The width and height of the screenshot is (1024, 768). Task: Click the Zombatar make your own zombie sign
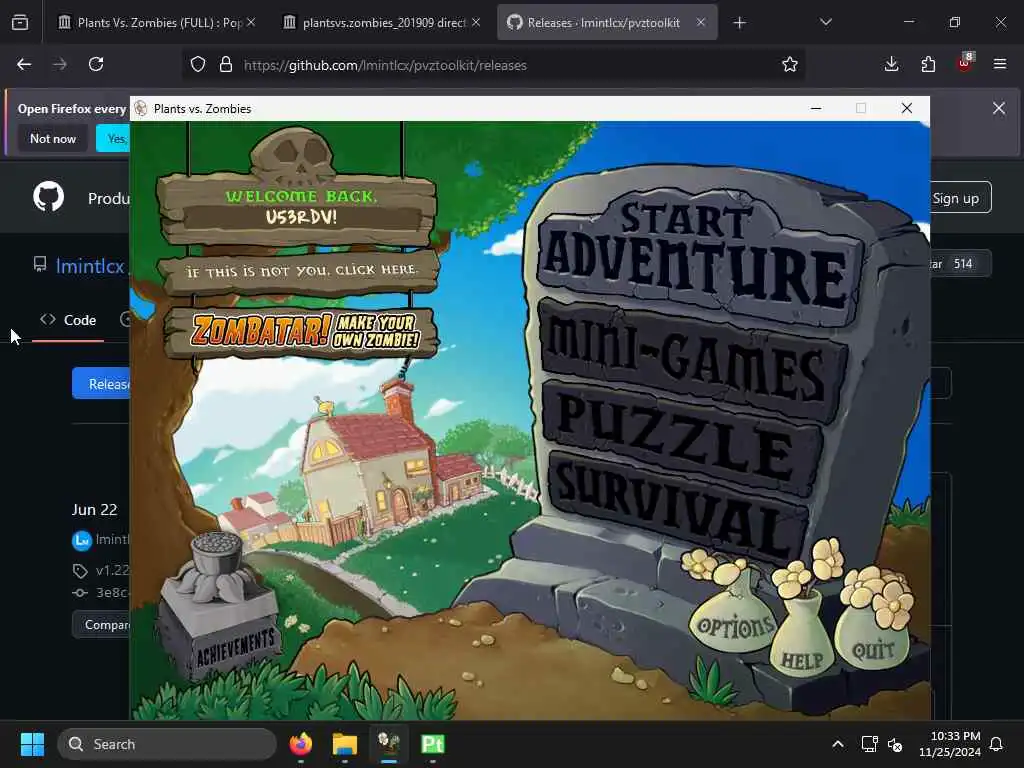[x=300, y=332]
